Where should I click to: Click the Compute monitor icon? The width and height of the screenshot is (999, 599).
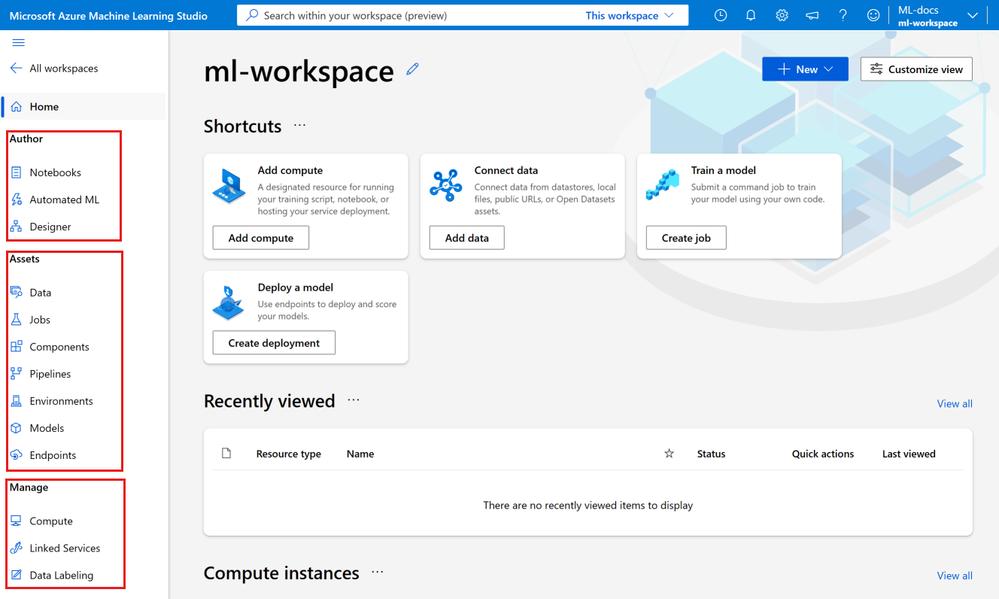[x=17, y=521]
